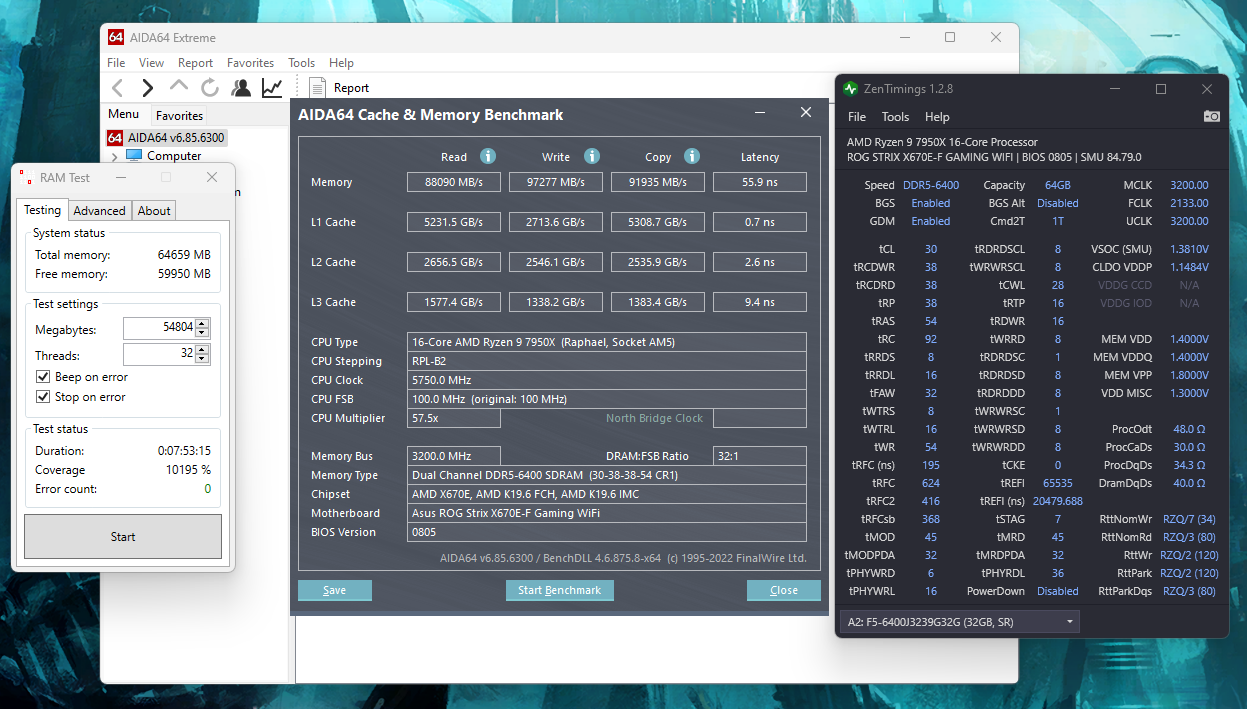The image size is (1247, 709).
Task: Select the Testing tab in RAM Test
Action: coord(43,210)
